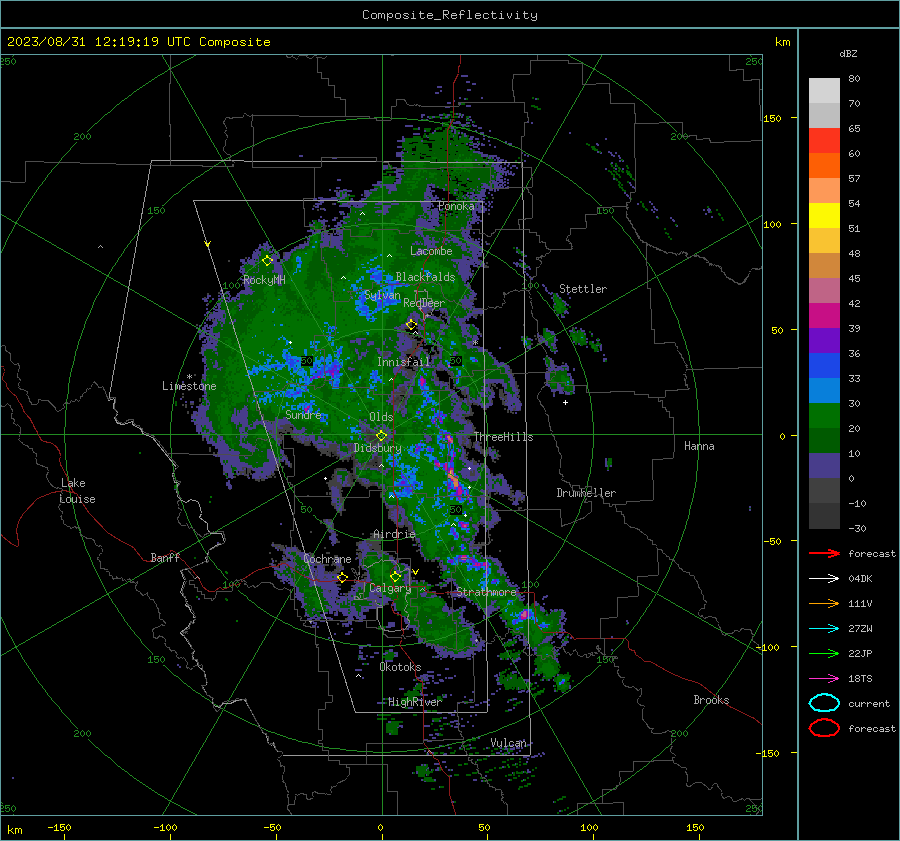The width and height of the screenshot is (900, 841).
Task: Click the 18TS legend text
Action: click(860, 679)
